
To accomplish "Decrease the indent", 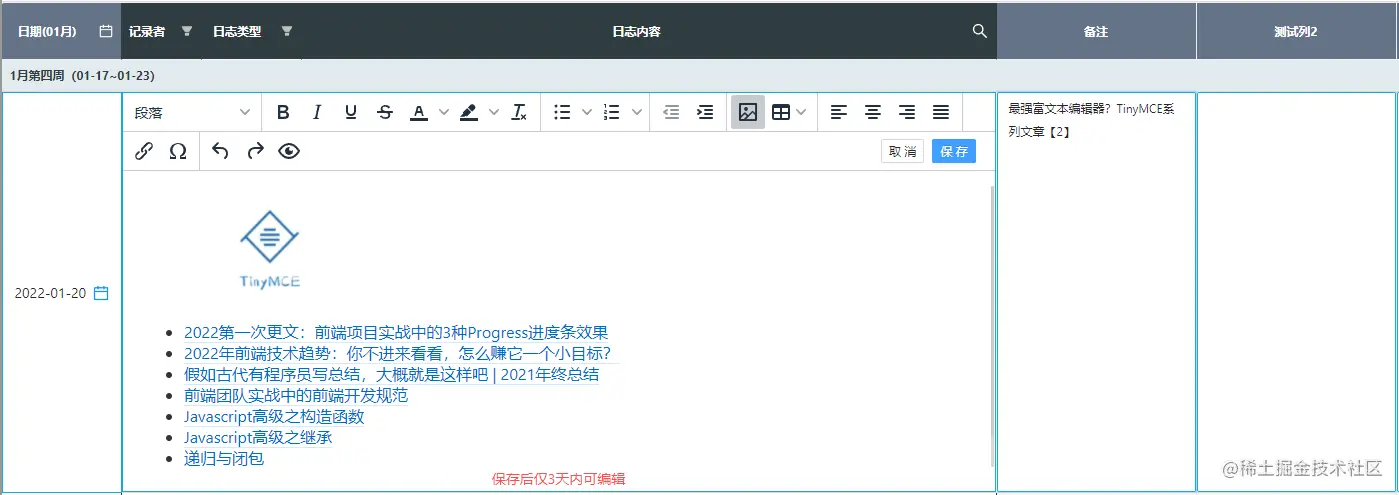I will coord(671,112).
